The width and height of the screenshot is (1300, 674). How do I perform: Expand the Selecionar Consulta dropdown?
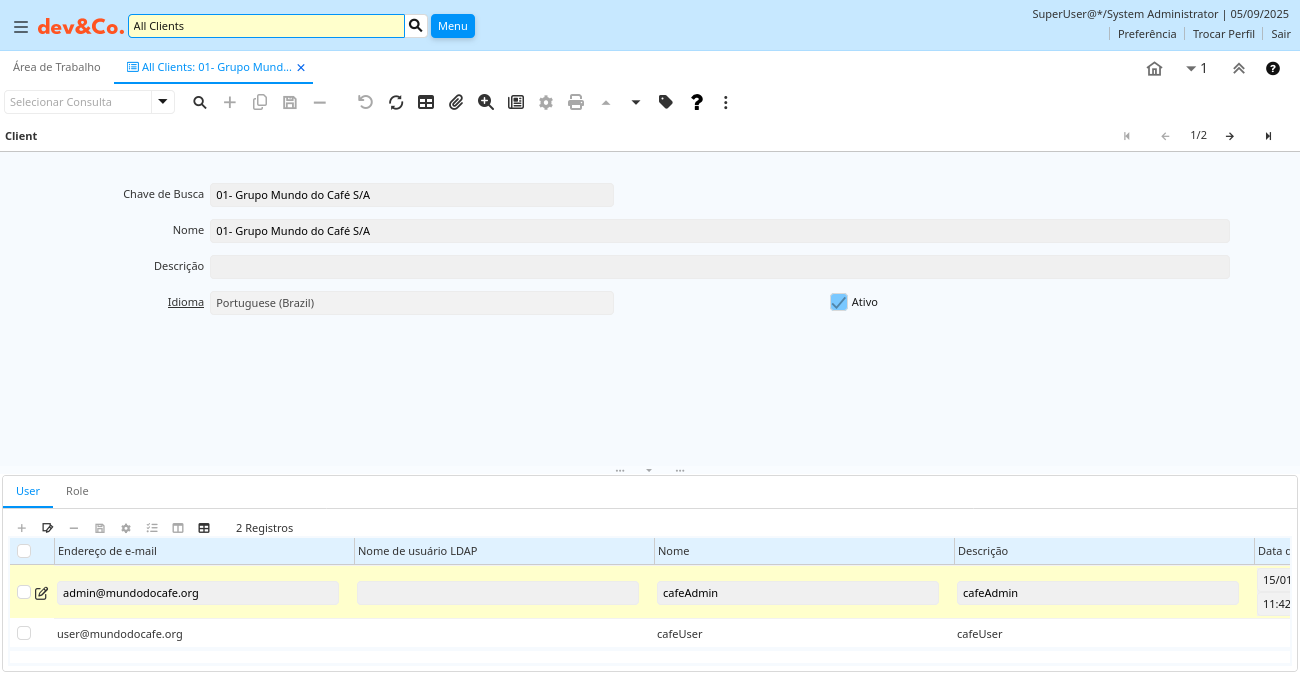click(163, 102)
